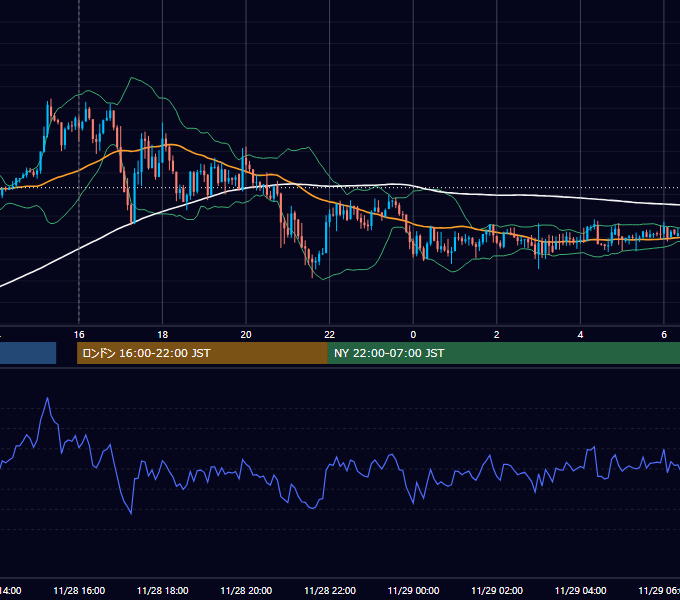The image size is (680, 600).
Task: Click the 11/29 04:00 axis label
Action: [581, 590]
